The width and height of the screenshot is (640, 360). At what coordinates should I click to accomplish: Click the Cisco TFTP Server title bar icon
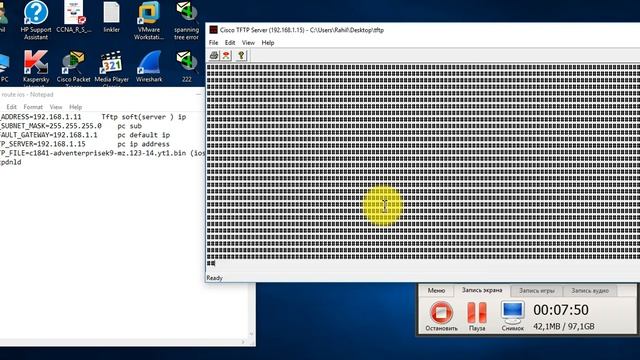click(213, 30)
